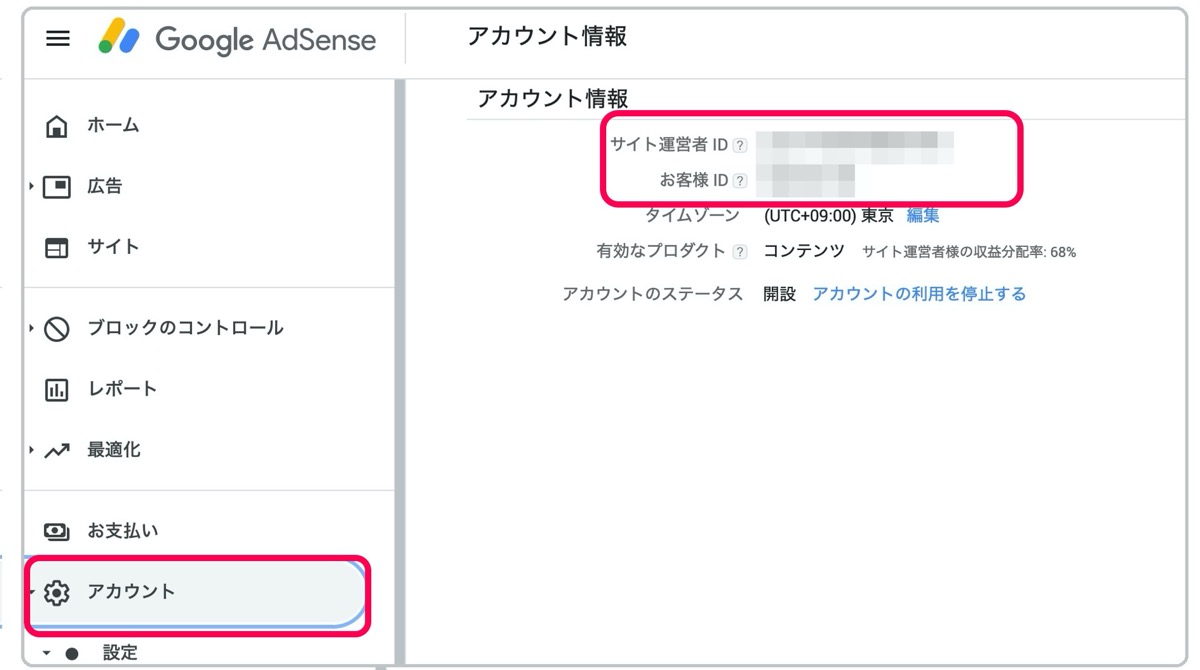This screenshot has width=1200, height=670.
Task: Click the blurred サイト運営者 ID value
Action: pyautogui.click(x=855, y=147)
